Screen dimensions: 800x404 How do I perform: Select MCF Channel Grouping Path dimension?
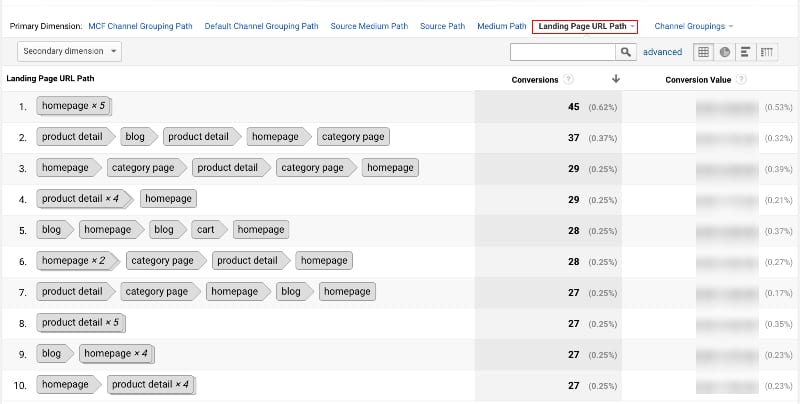coord(142,26)
